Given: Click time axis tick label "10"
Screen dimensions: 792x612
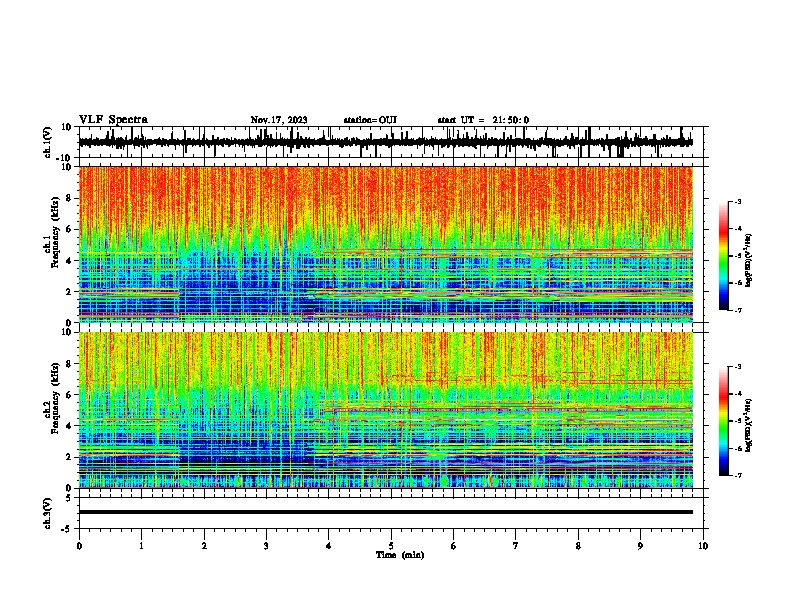Looking at the screenshot, I should pyautogui.click(x=703, y=546).
